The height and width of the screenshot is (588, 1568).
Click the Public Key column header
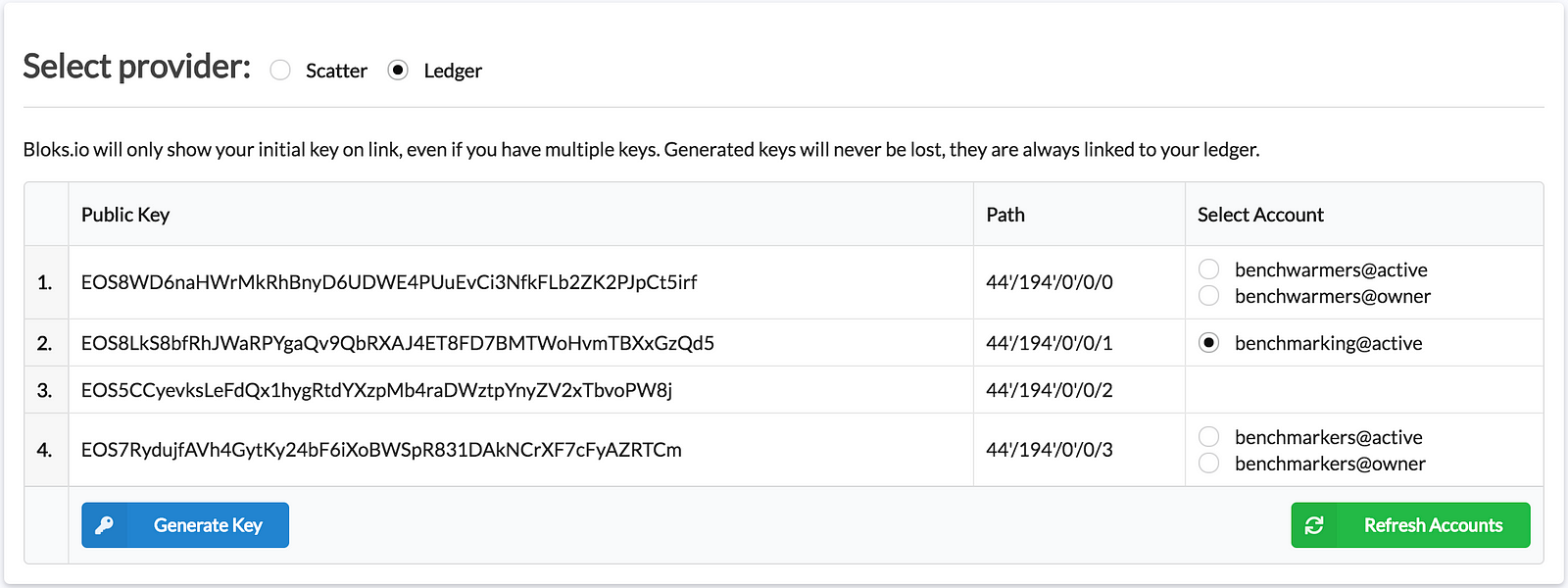125,215
